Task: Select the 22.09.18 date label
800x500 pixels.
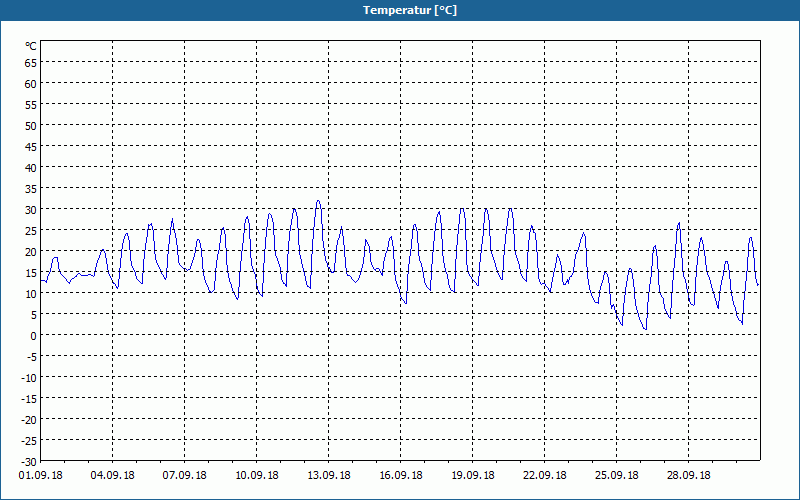Action: pos(544,476)
